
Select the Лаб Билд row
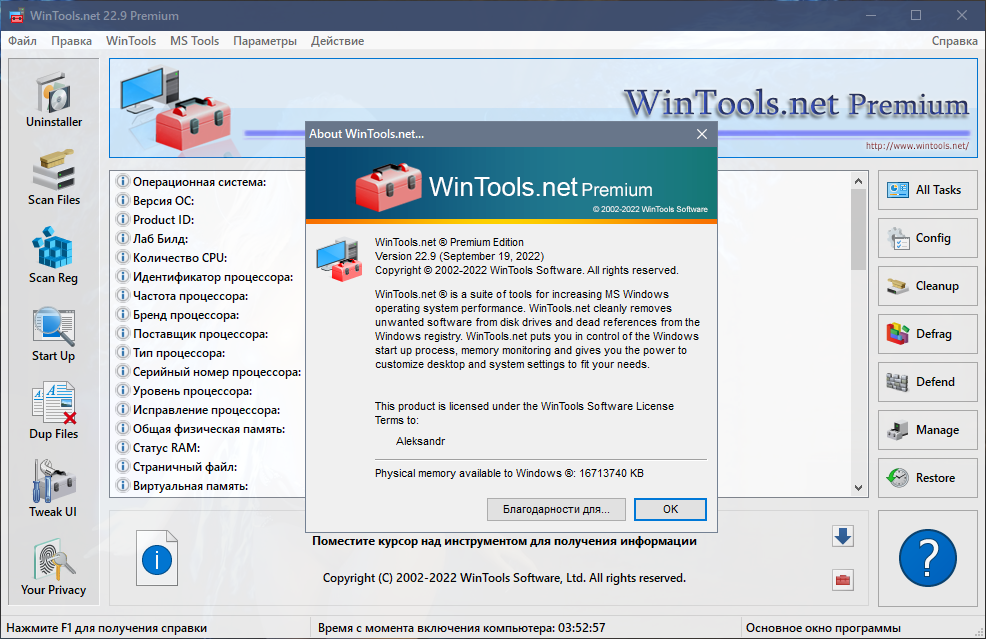coord(152,239)
